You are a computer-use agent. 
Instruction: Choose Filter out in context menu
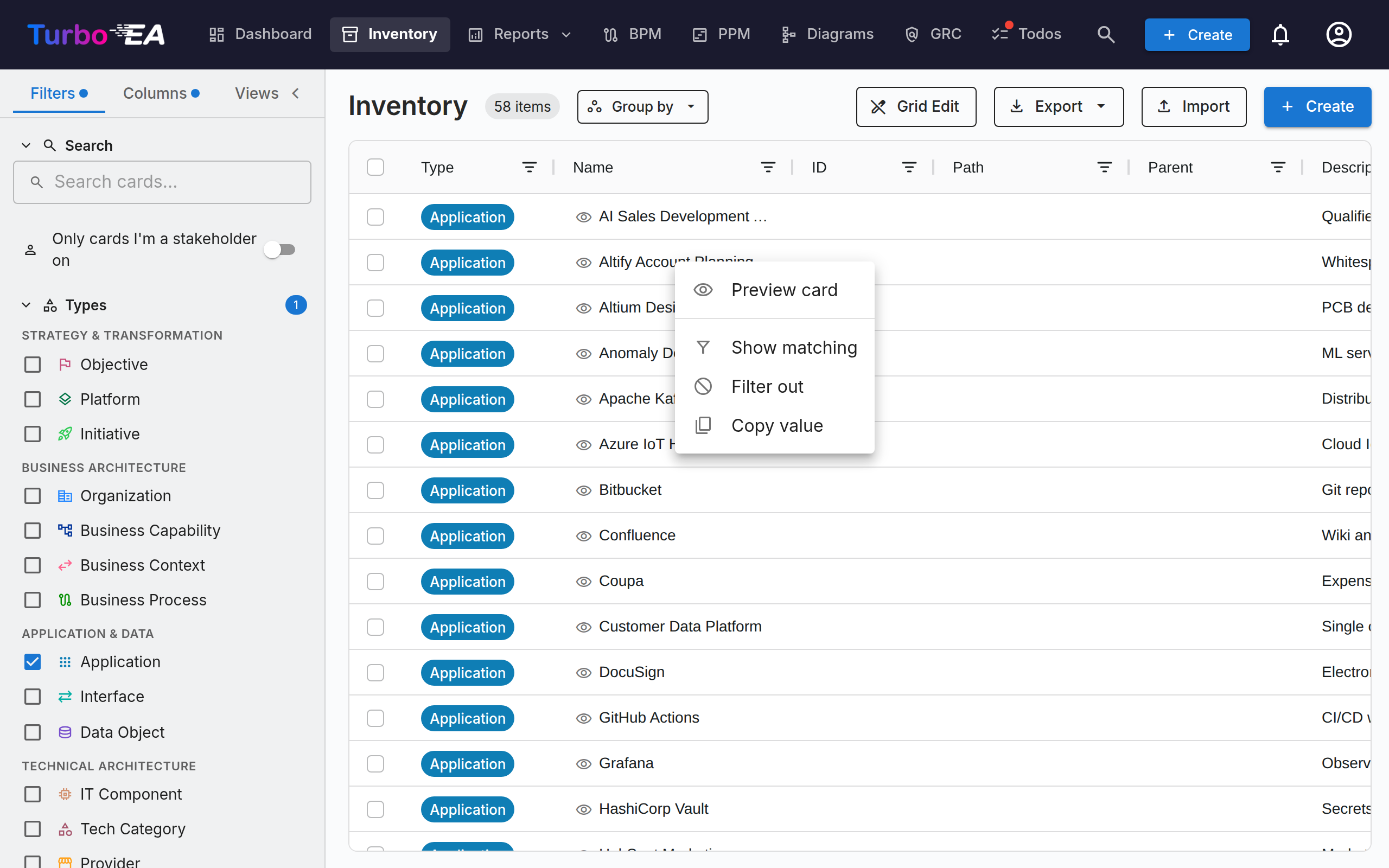pos(774,386)
